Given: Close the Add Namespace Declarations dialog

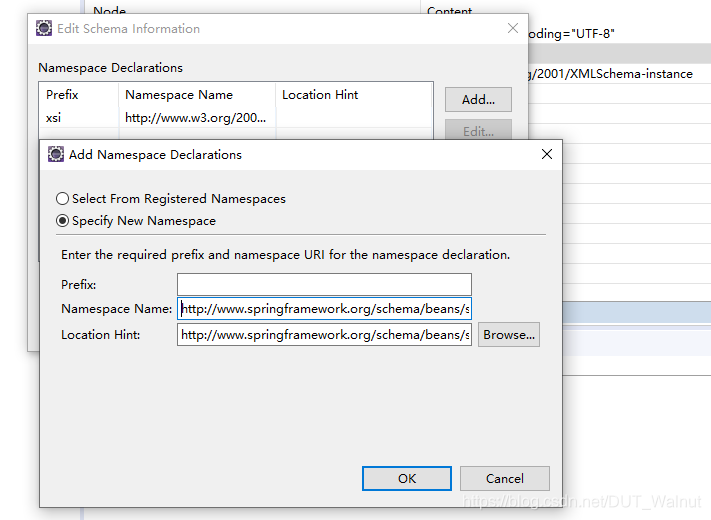Looking at the screenshot, I should 547,154.
